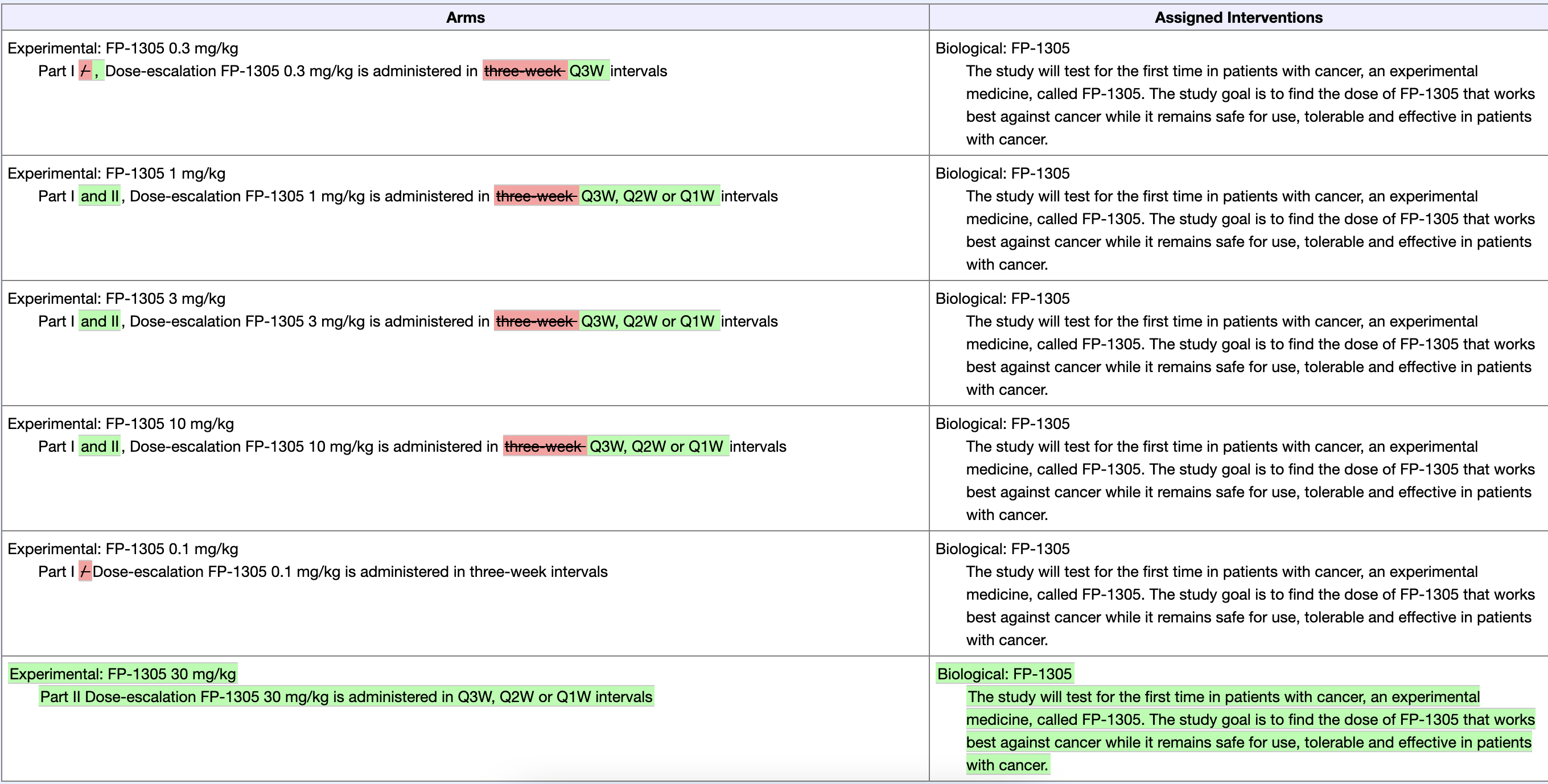The width and height of the screenshot is (1548, 784).
Task: Click the Arms column header
Action: [x=465, y=18]
